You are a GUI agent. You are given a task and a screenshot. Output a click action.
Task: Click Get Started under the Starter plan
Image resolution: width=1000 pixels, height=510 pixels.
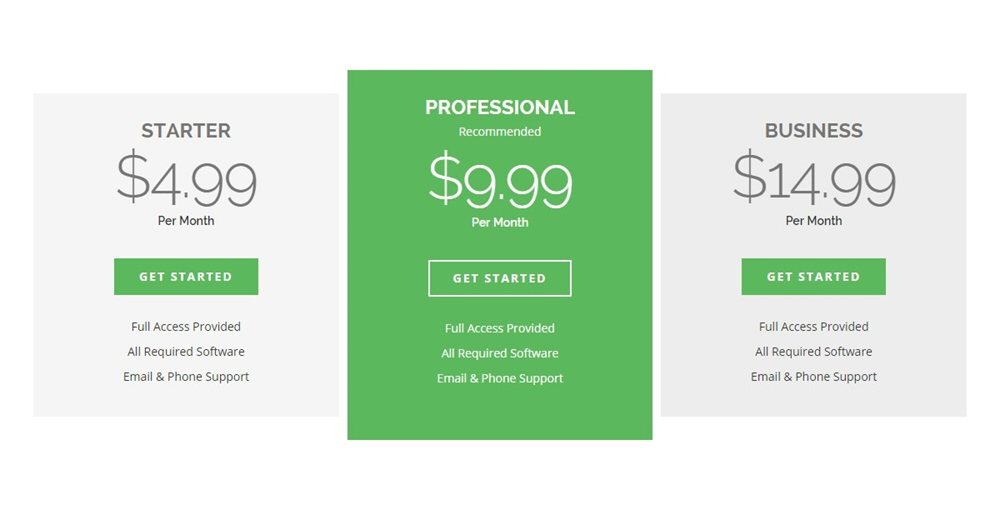[x=186, y=277]
